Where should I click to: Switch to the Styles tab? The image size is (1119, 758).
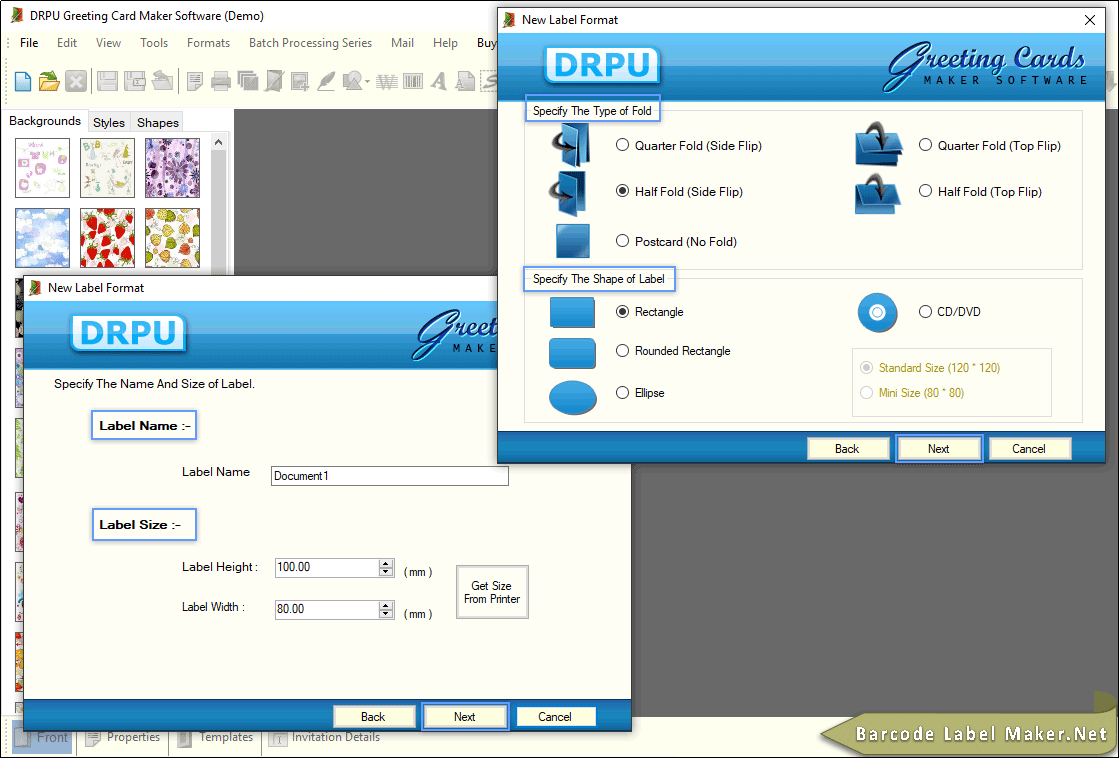(x=109, y=122)
